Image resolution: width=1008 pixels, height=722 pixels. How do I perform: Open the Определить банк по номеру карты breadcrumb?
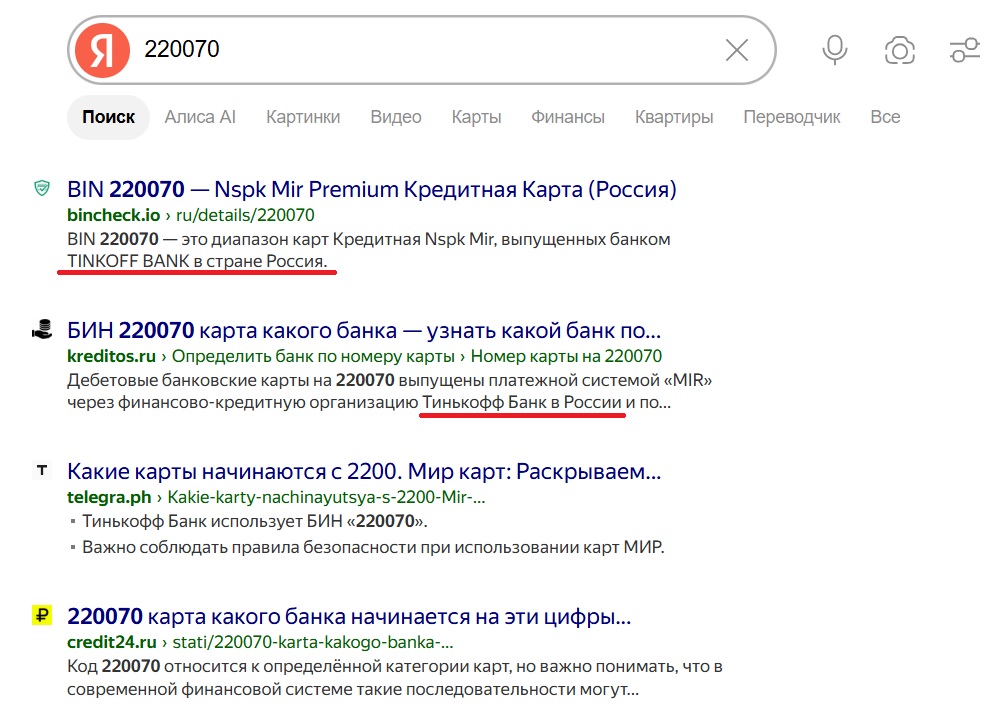(313, 356)
